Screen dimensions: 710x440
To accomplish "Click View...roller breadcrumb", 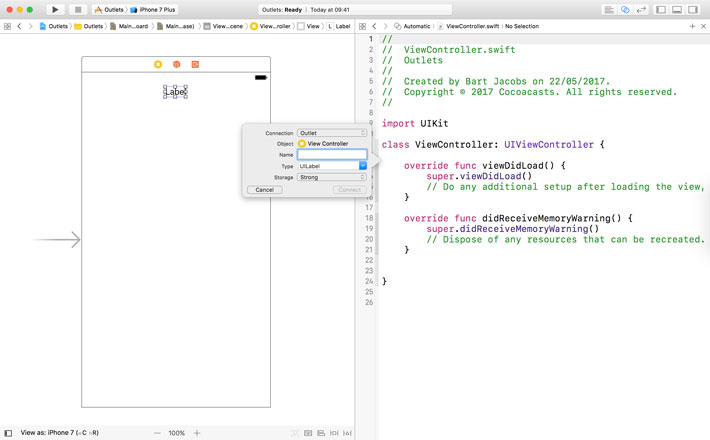I will (x=270, y=26).
